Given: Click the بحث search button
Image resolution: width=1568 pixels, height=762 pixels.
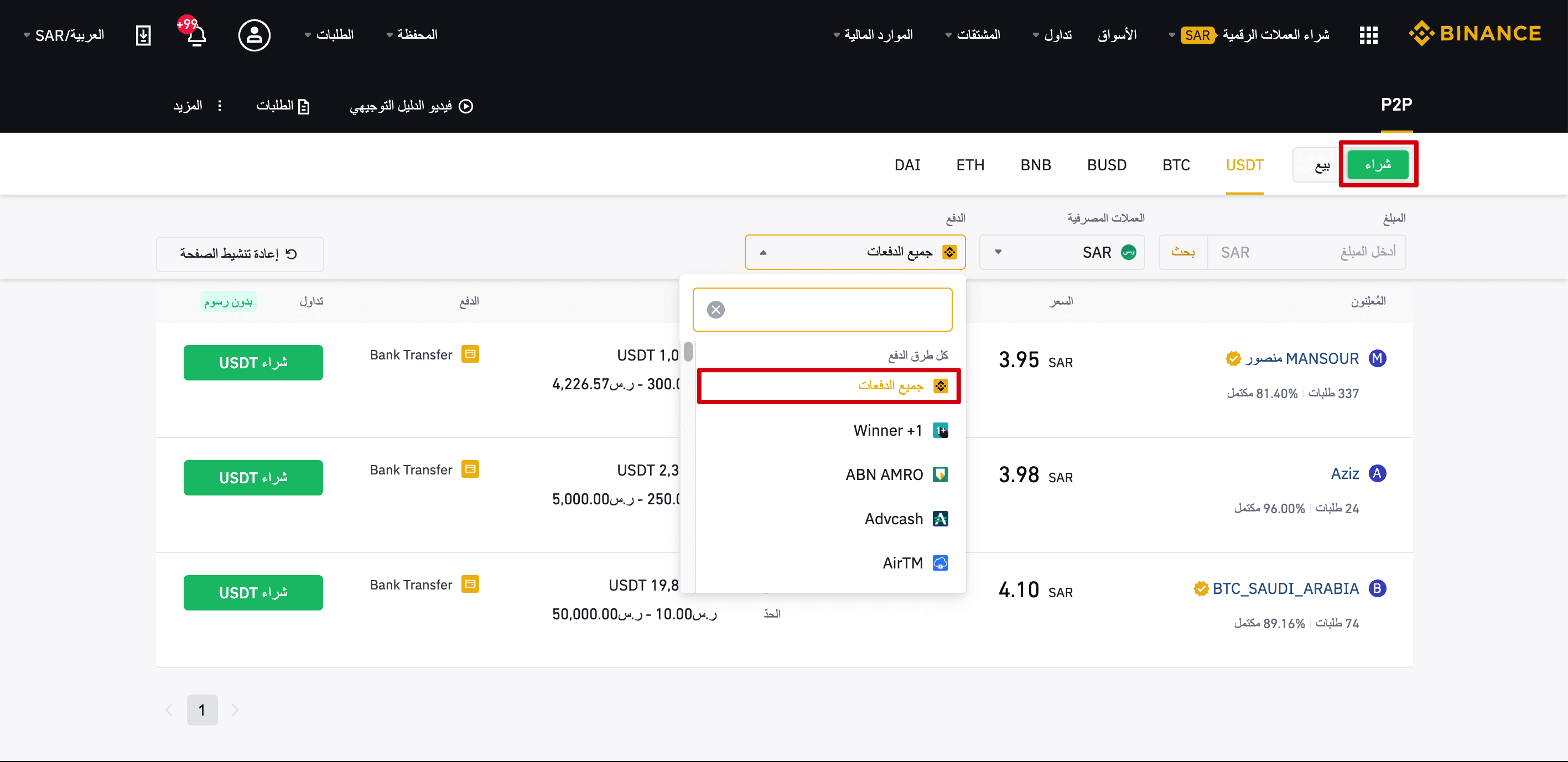Looking at the screenshot, I should click(1183, 252).
